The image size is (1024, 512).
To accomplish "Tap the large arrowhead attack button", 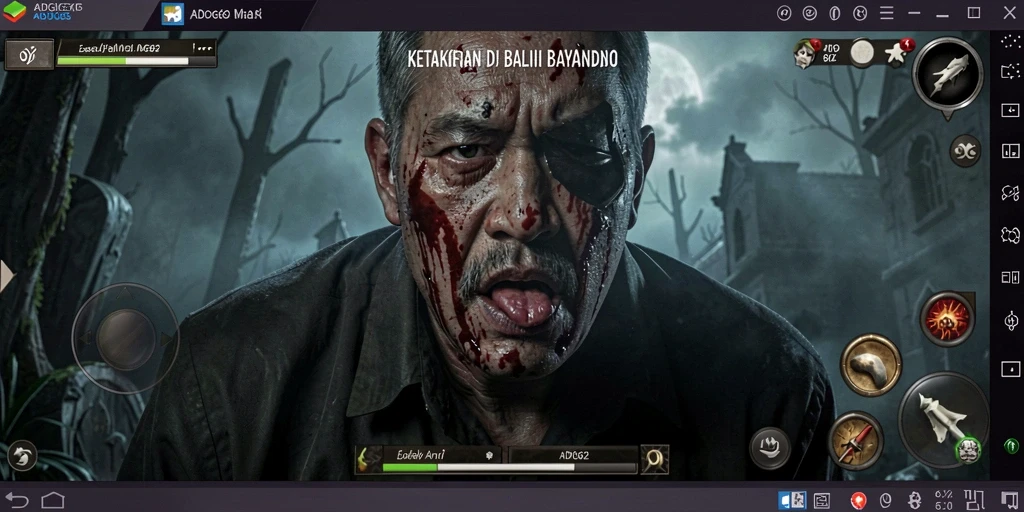I will 944,419.
